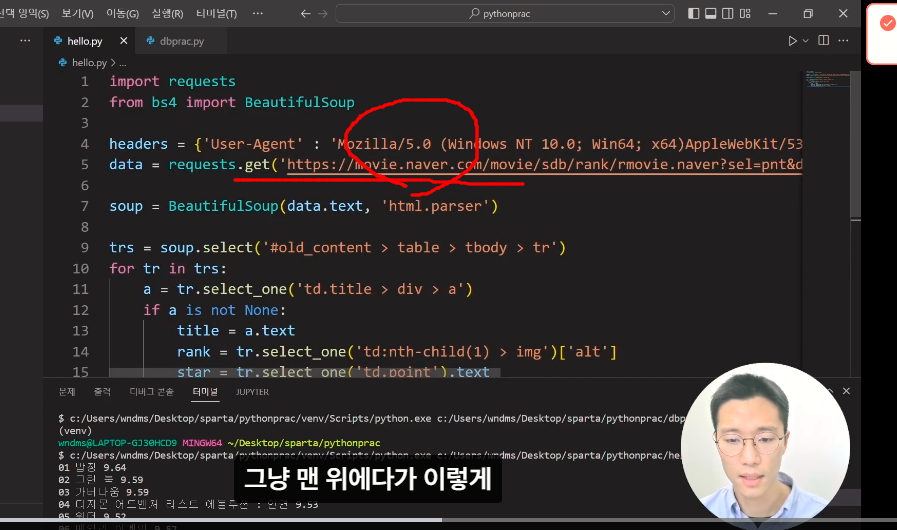Minimize the VS Code window
This screenshot has width=897, height=530.
point(773,13)
